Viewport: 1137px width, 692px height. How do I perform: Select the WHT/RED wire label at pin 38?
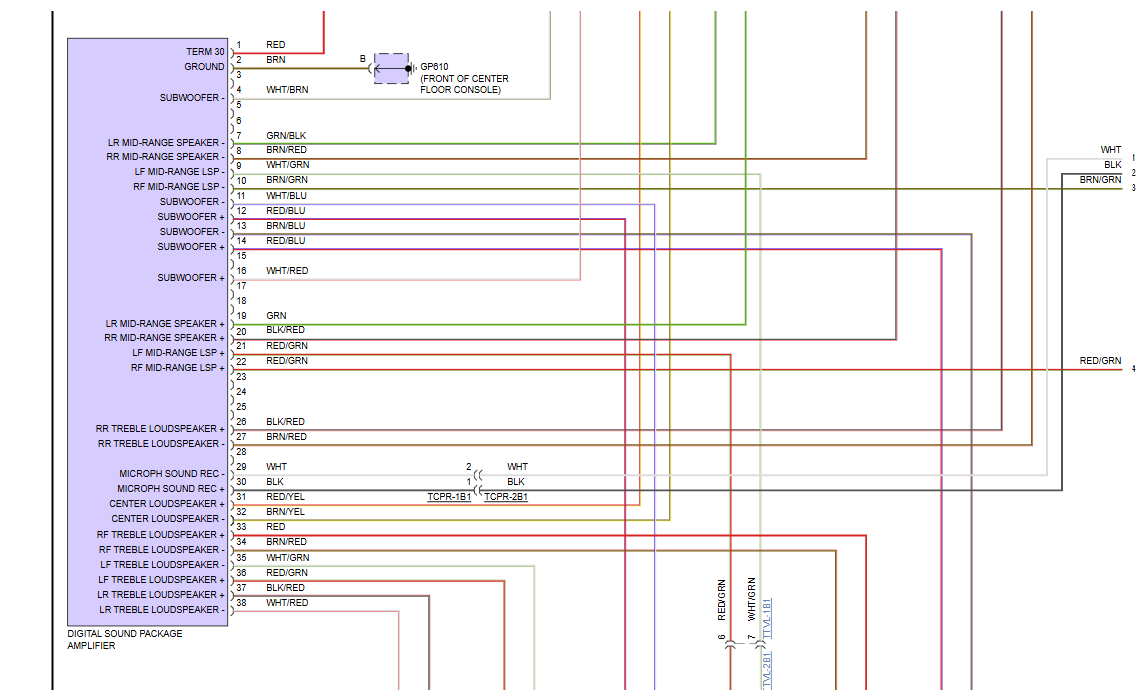(286, 603)
